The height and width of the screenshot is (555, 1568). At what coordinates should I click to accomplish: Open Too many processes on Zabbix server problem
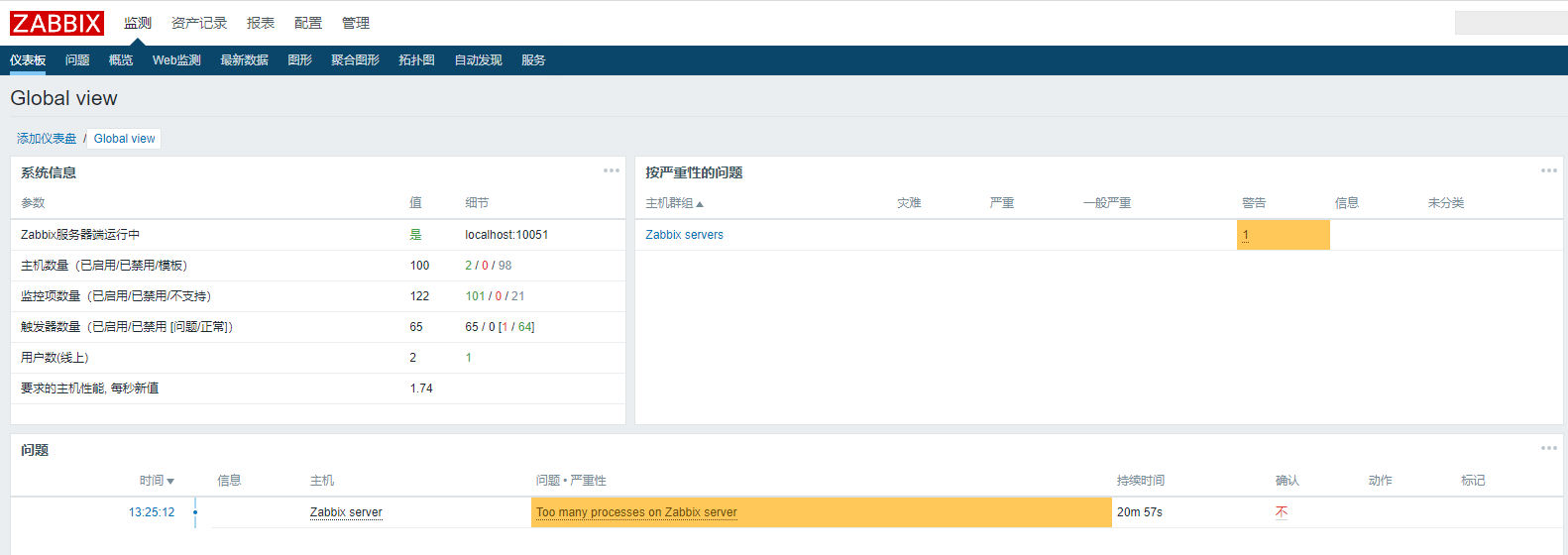[636, 512]
